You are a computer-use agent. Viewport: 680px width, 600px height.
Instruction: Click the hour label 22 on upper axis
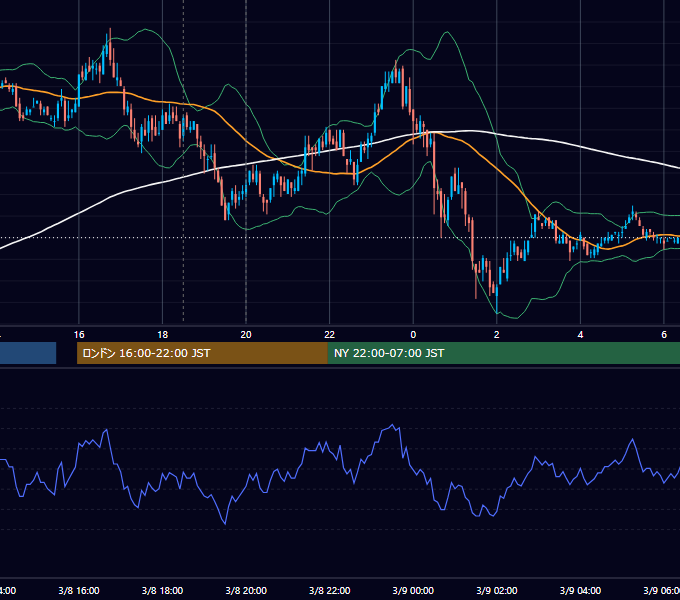(330, 335)
